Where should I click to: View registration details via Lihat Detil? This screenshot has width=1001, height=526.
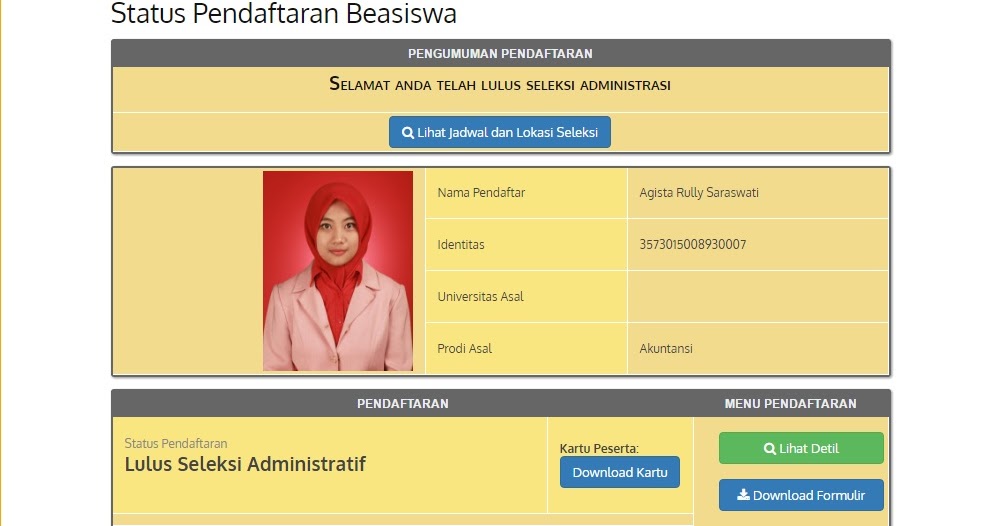(x=801, y=448)
